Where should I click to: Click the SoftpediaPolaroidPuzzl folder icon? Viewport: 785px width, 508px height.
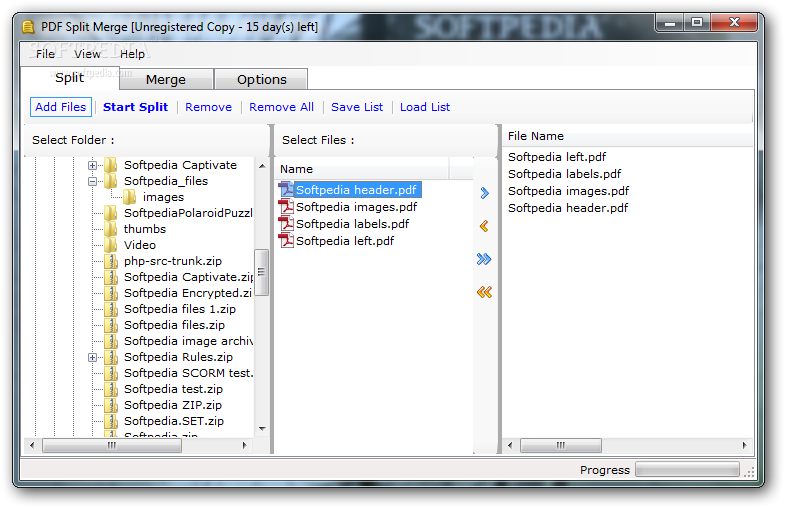click(x=111, y=212)
